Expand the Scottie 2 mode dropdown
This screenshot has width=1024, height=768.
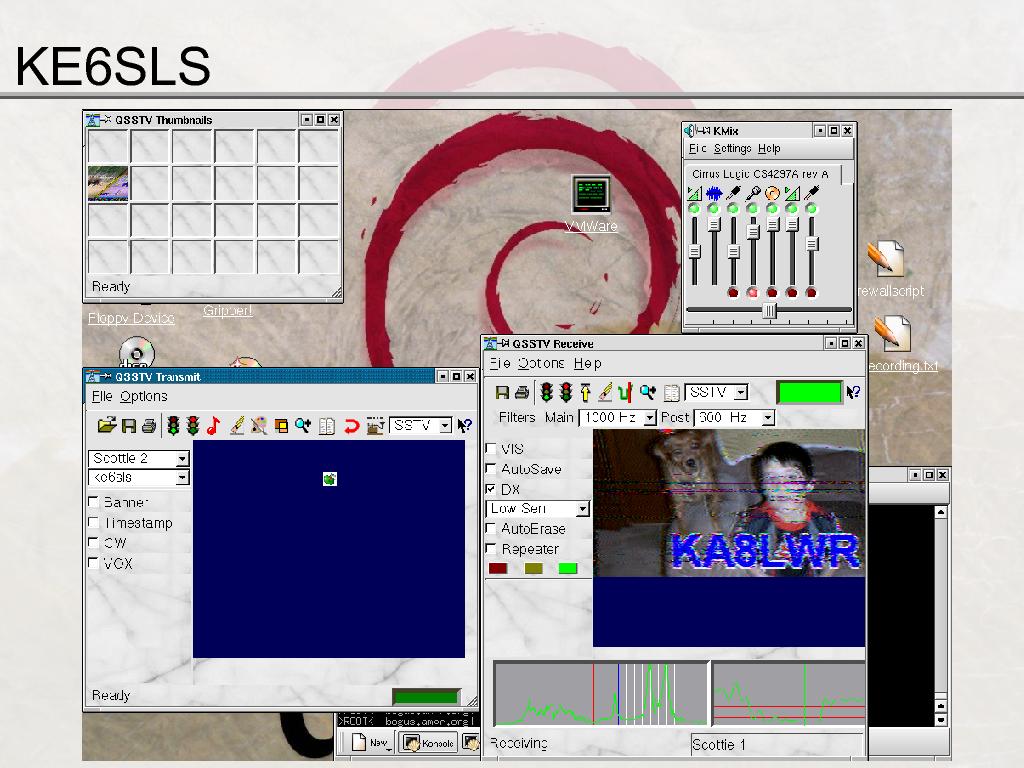point(181,459)
